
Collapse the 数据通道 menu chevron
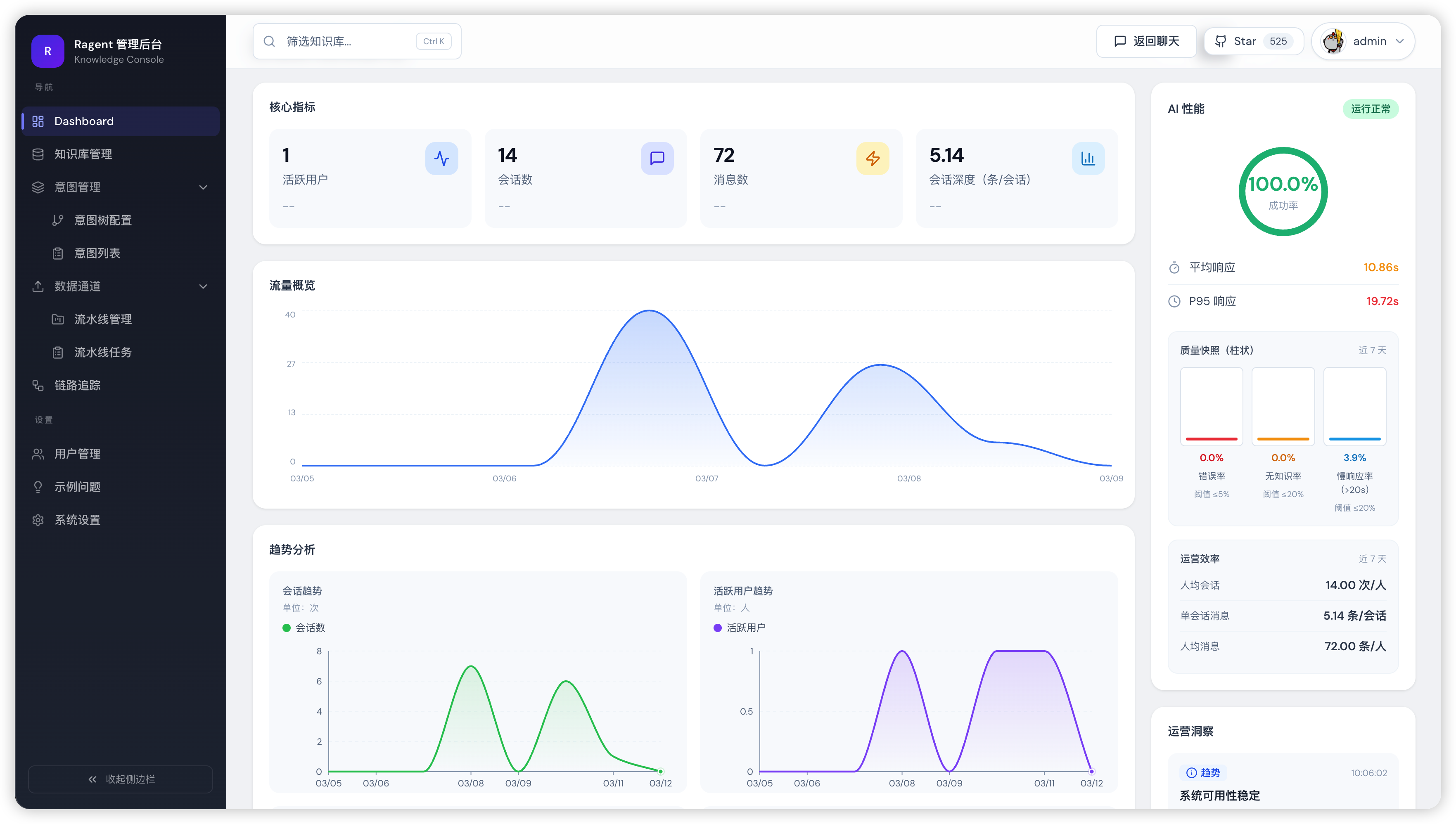coord(203,287)
